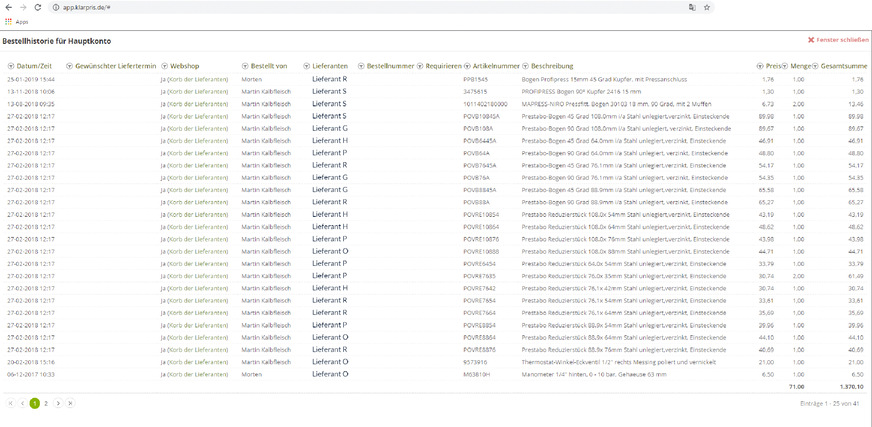The image size is (872, 427).
Task: Open the Webshop column filter
Action: 165,66
